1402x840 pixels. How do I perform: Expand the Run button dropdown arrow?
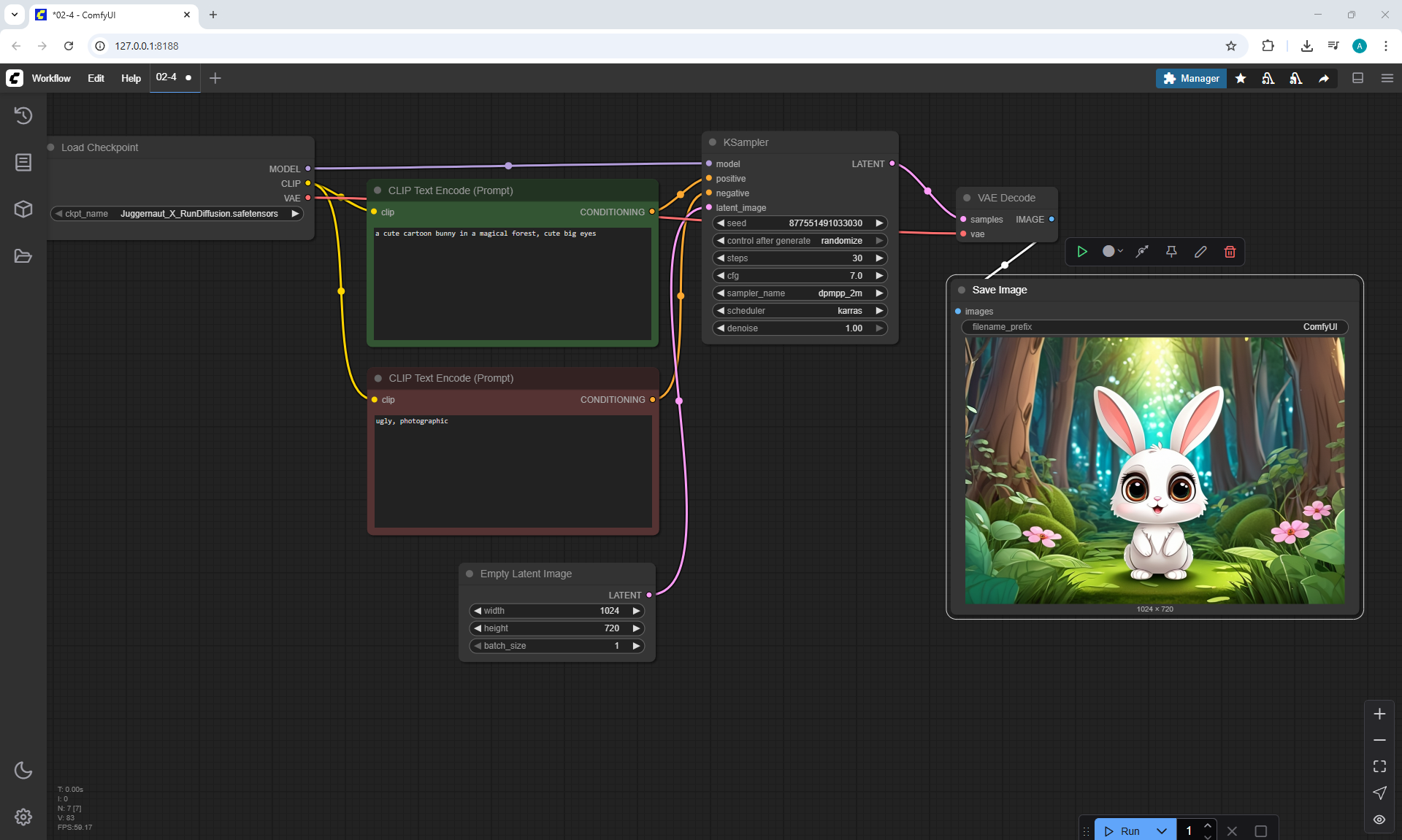tap(1161, 831)
